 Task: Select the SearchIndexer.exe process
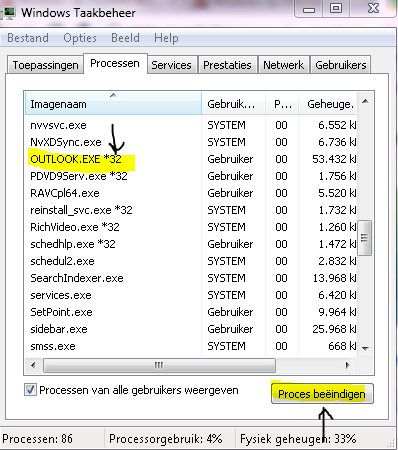click(x=191, y=278)
